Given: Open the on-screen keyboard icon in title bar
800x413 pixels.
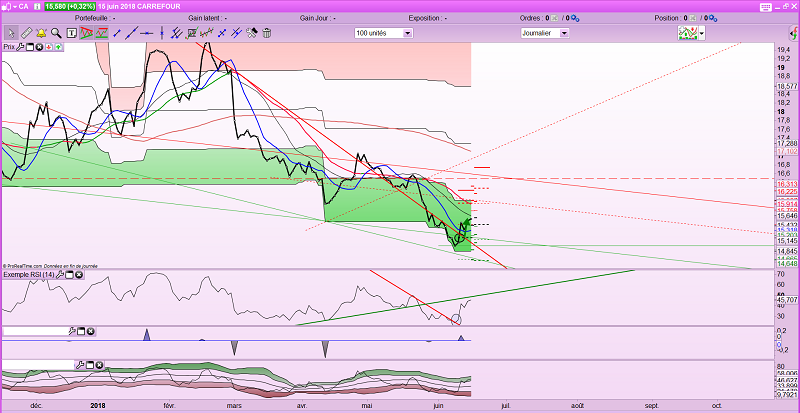Looking at the screenshot, I should pos(766,6).
